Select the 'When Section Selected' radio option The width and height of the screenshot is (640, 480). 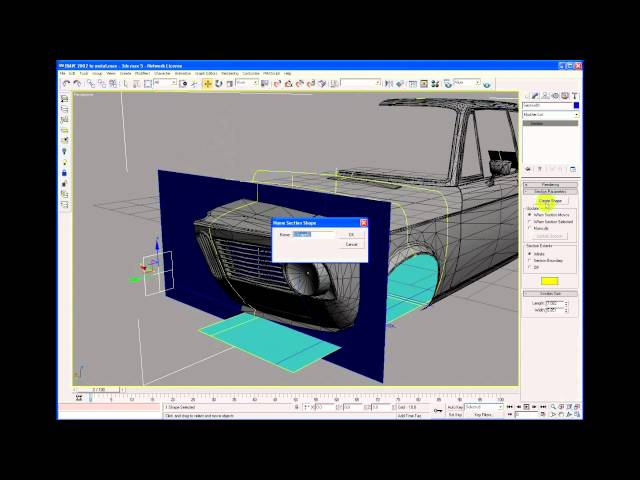[x=530, y=221]
